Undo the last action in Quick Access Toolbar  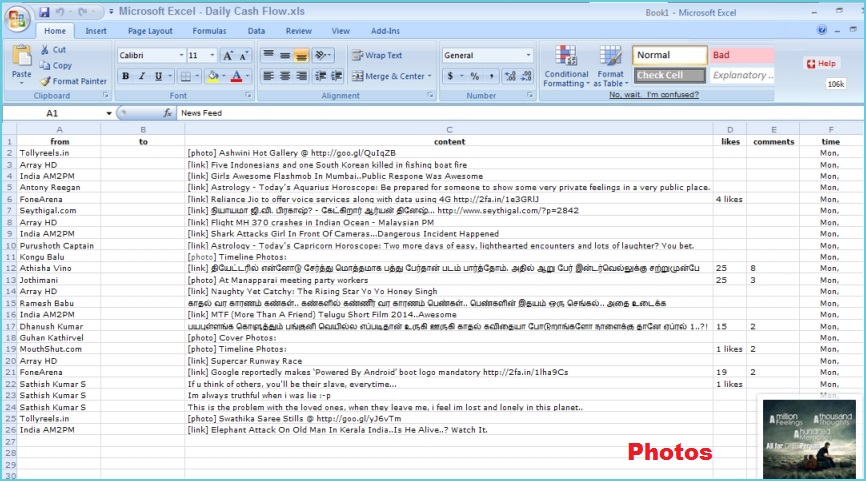click(60, 12)
